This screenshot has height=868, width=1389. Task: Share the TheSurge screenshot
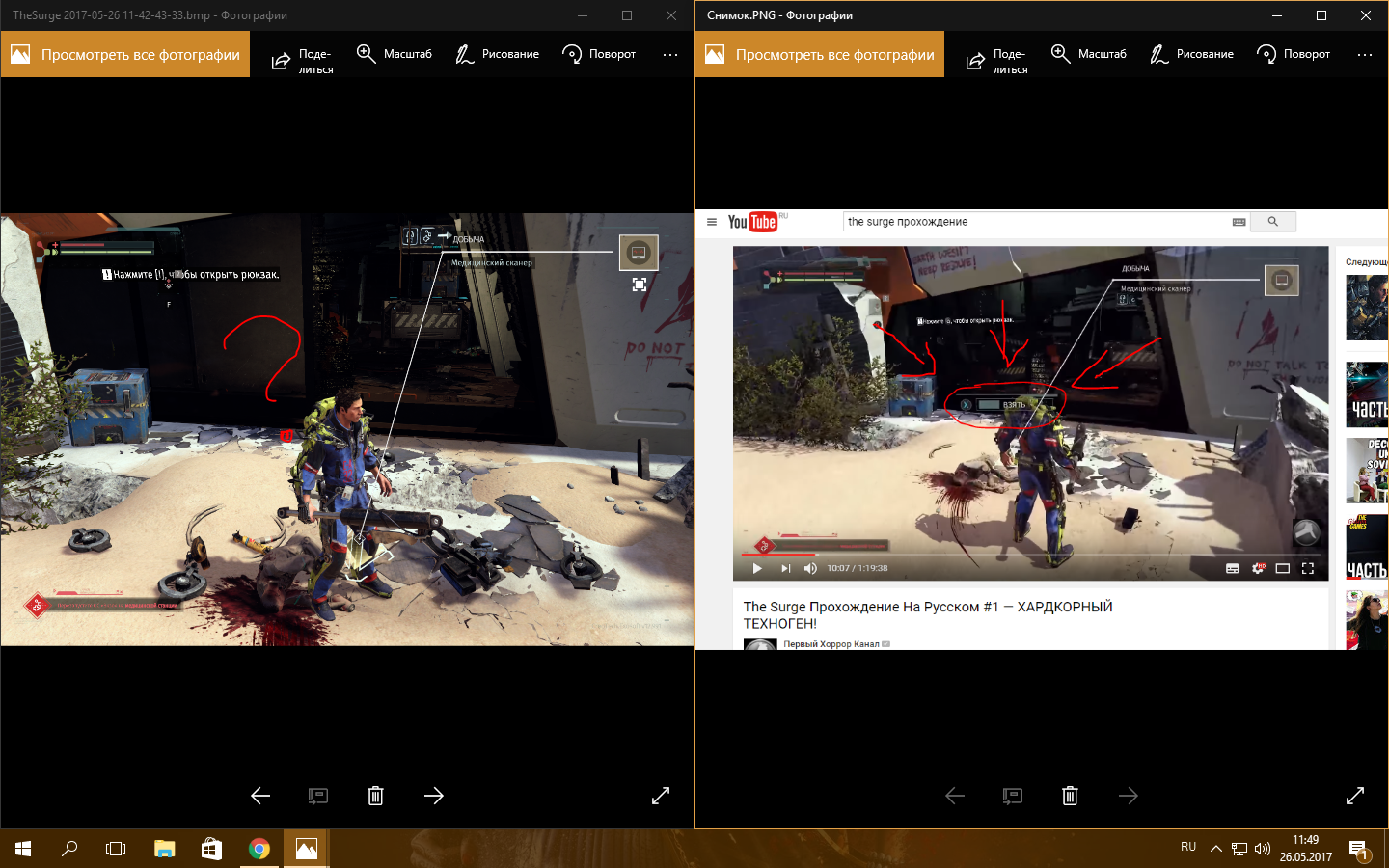[302, 61]
